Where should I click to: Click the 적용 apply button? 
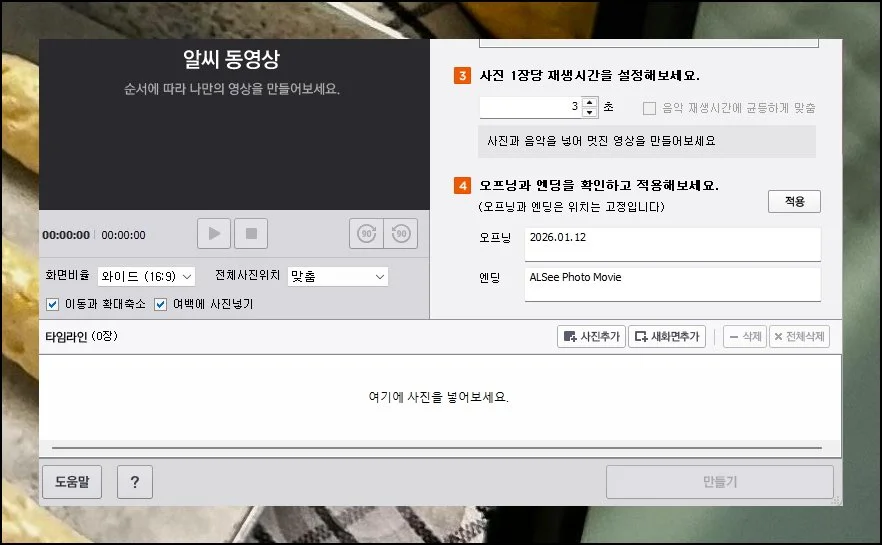point(794,201)
